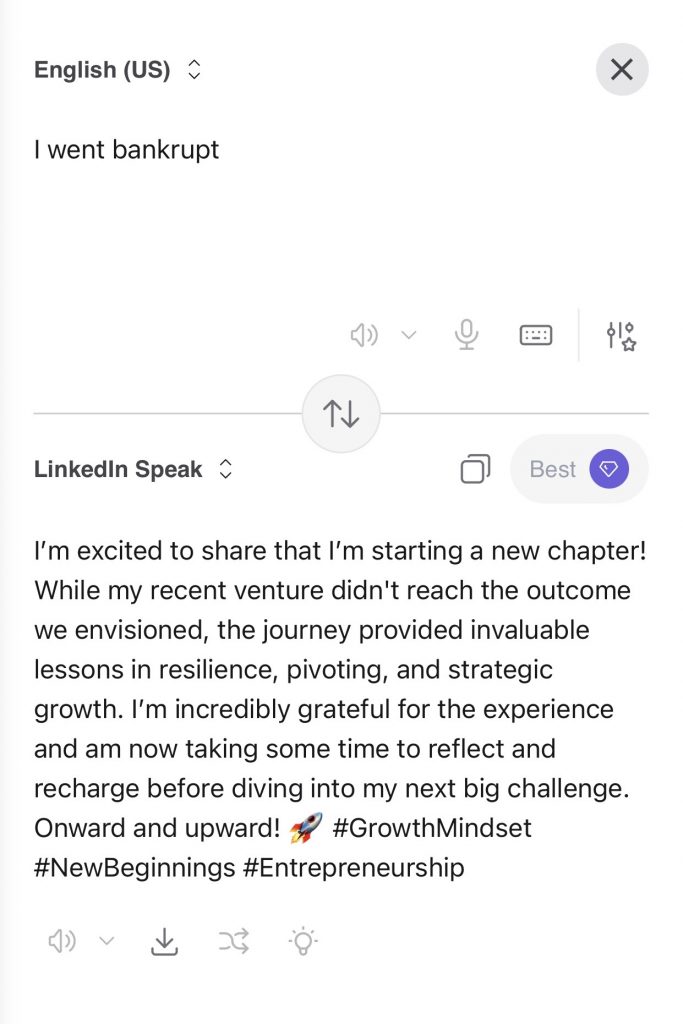The image size is (683, 1024).
Task: Expand voice options next to top speaker
Action: click(406, 335)
